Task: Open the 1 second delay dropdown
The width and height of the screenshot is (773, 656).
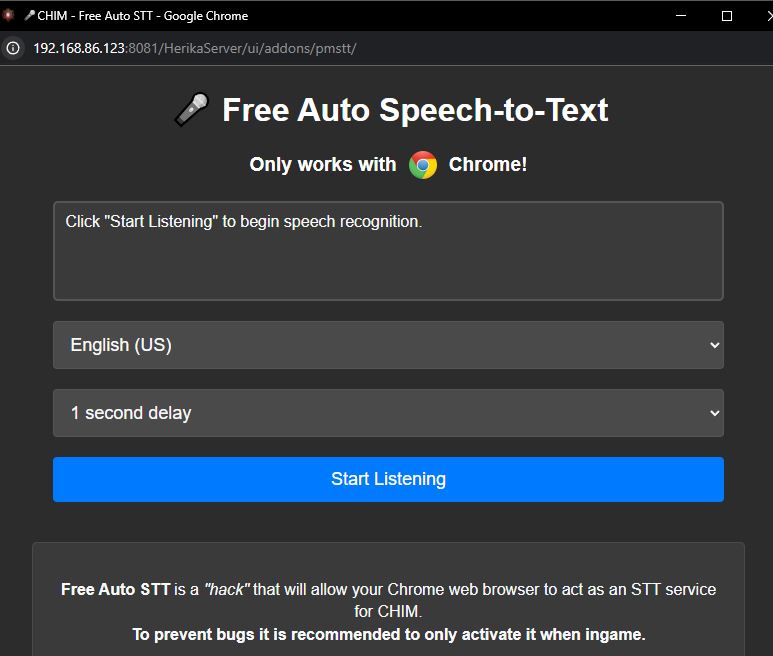Action: pos(388,413)
